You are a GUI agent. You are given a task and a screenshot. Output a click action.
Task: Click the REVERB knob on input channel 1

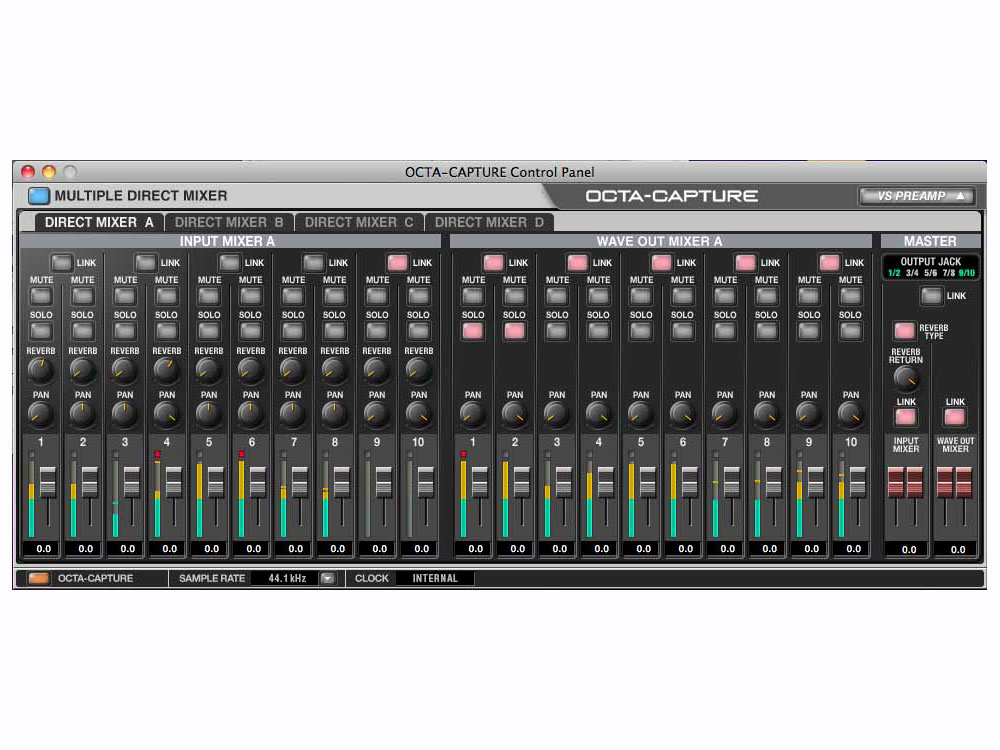click(41, 370)
